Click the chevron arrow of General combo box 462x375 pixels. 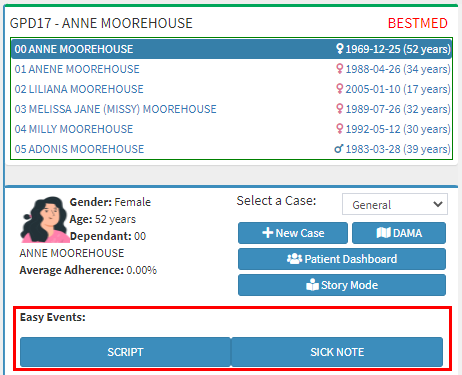(x=438, y=204)
